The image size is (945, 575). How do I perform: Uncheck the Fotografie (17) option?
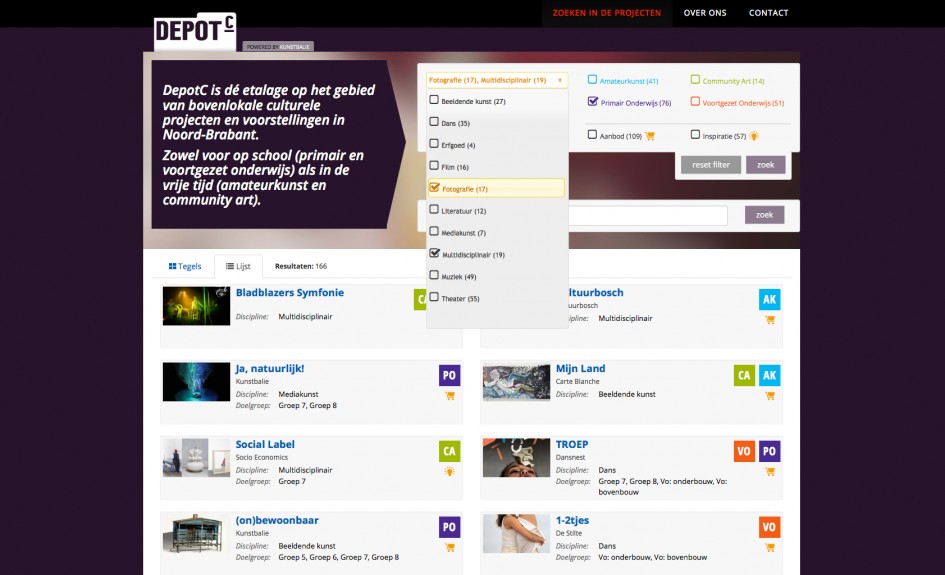click(434, 188)
